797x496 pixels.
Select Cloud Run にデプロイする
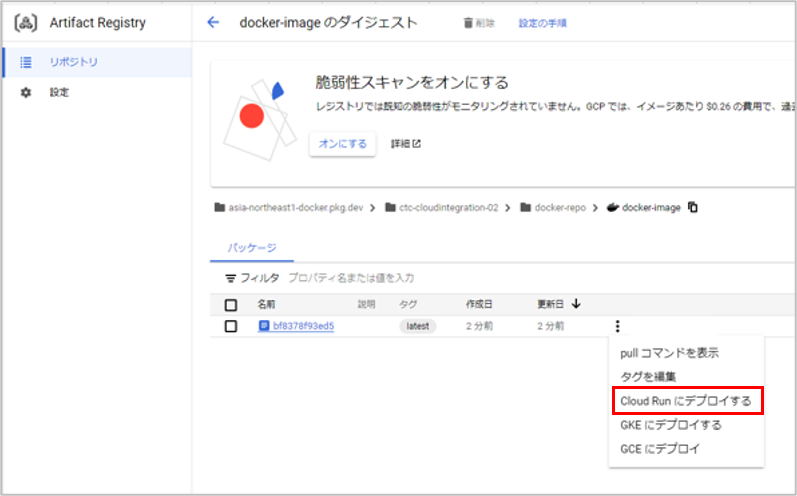pyautogui.click(x=686, y=401)
